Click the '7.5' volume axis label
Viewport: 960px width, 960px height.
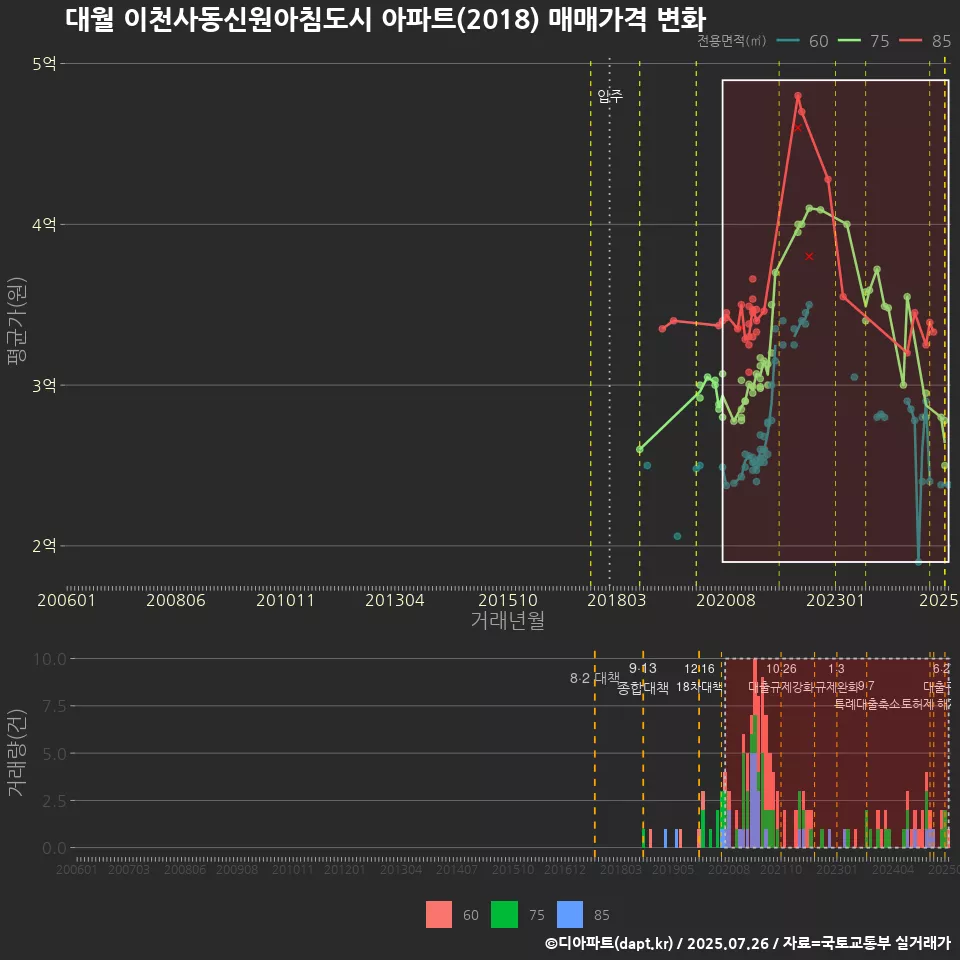coord(54,706)
